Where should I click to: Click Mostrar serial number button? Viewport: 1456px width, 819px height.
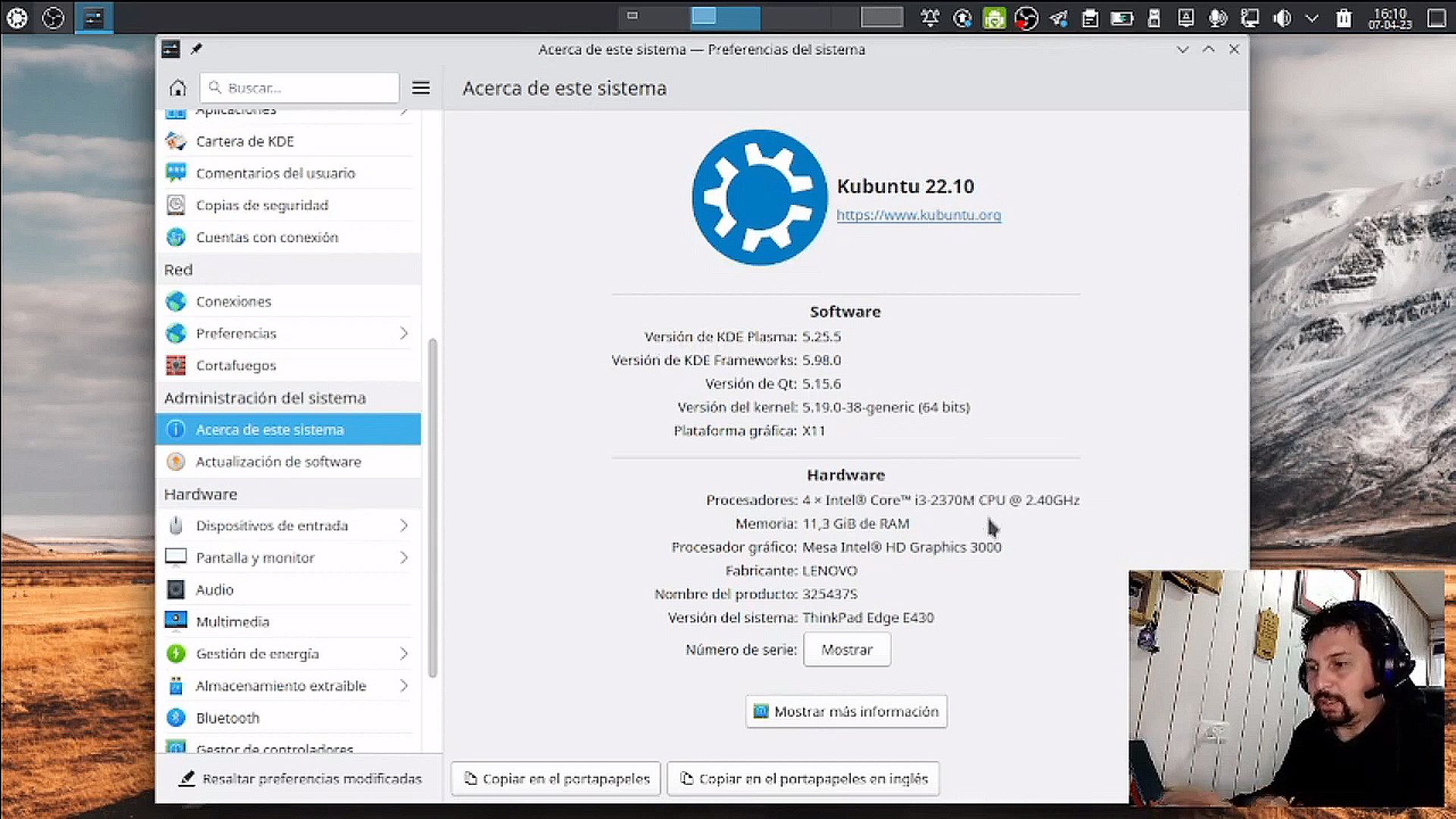pyautogui.click(x=847, y=650)
